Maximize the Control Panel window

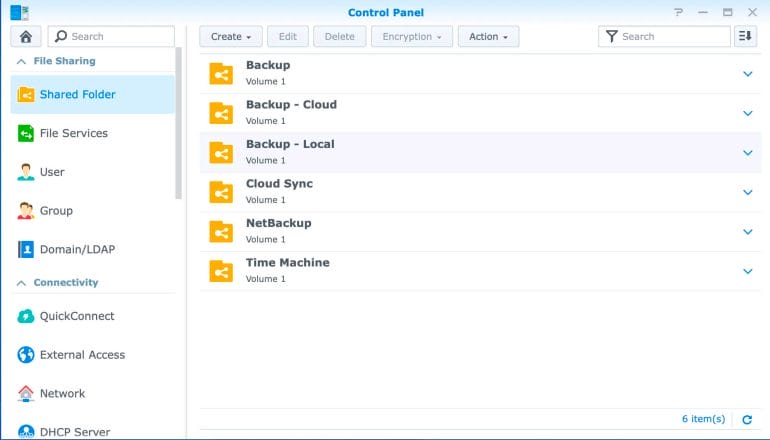(x=727, y=12)
